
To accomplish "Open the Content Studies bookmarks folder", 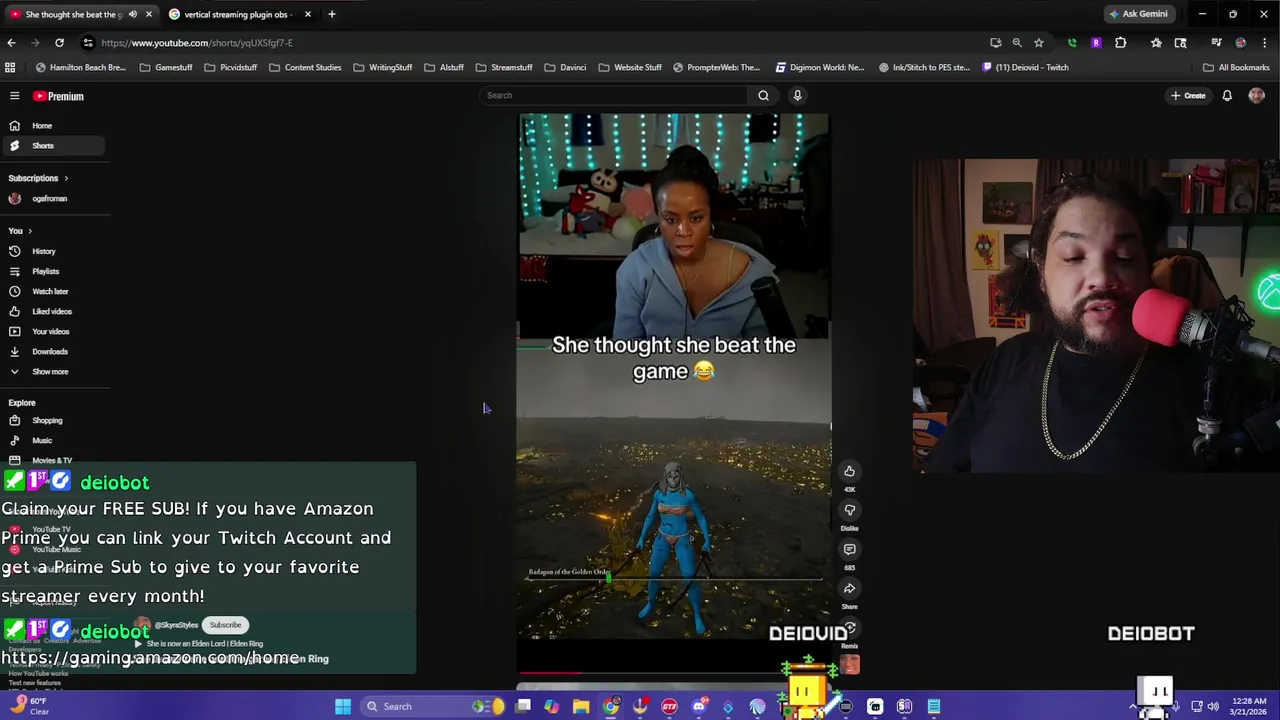I will [305, 67].
